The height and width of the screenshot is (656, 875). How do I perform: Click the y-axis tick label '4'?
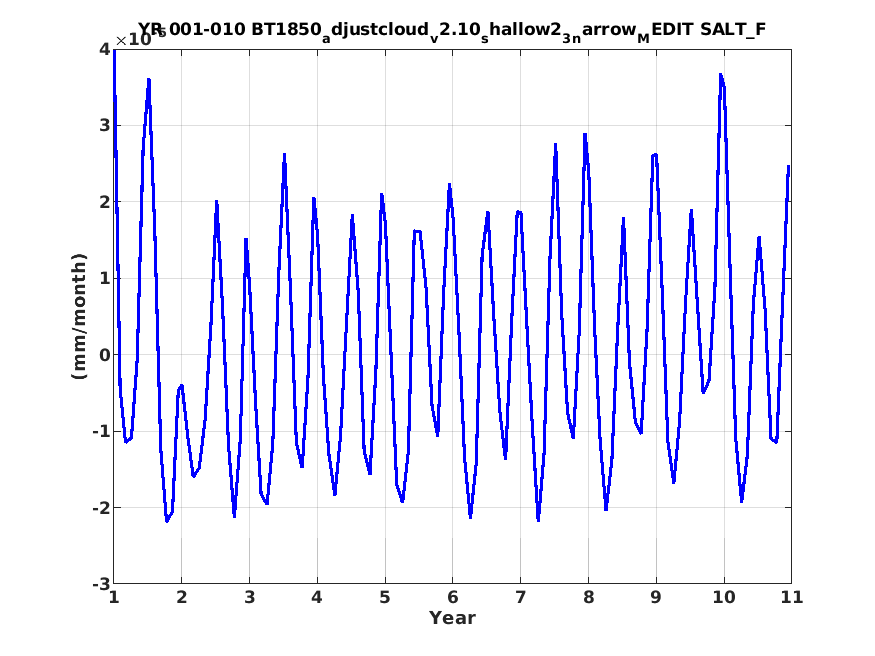point(104,49)
